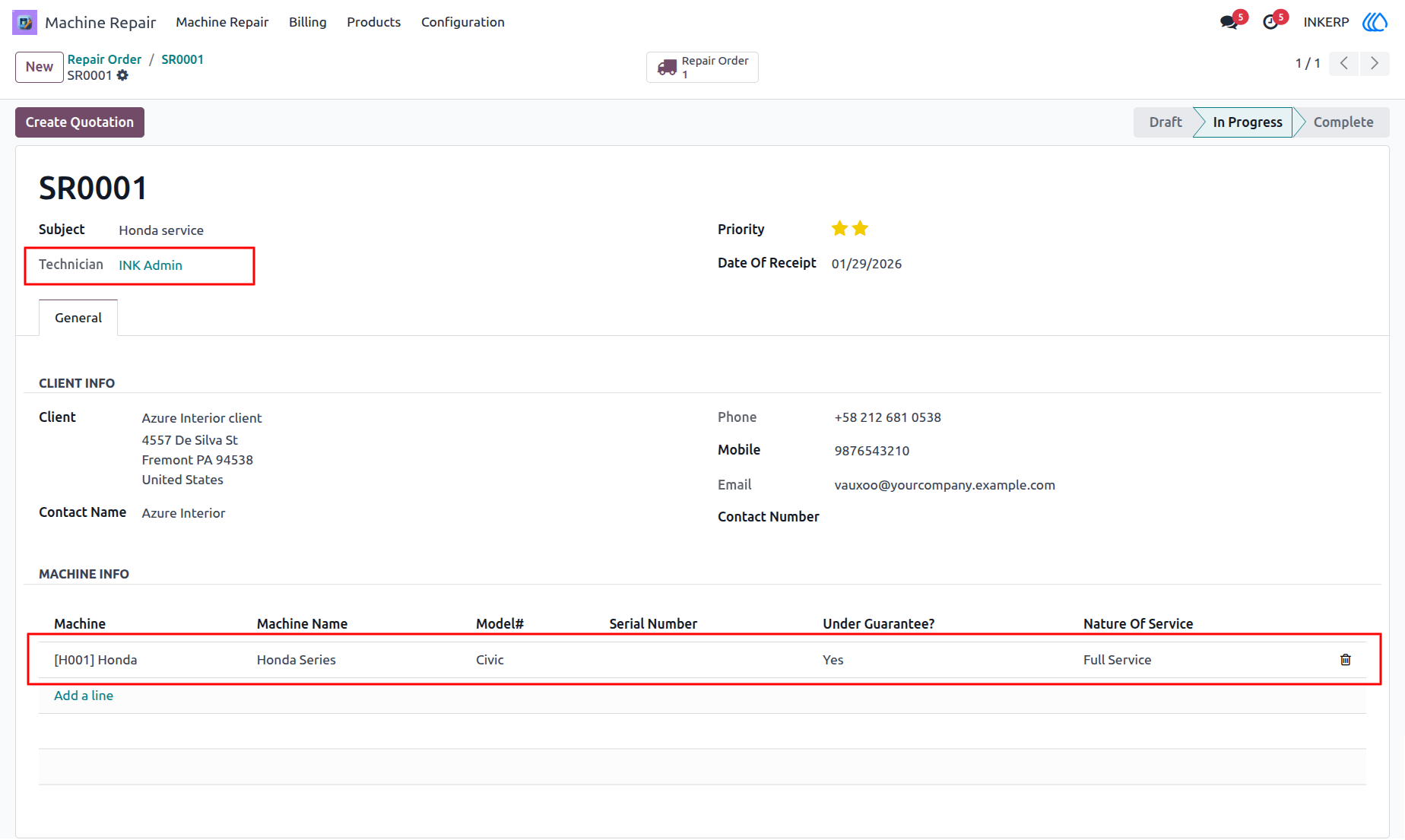Click the Create Quotation button

[80, 122]
